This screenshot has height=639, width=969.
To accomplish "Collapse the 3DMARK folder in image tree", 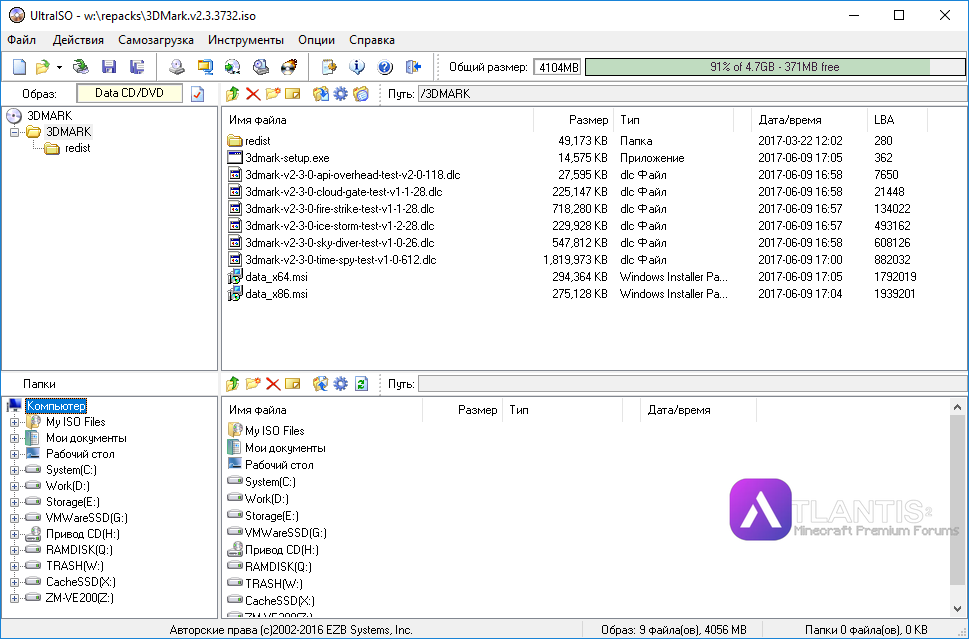I will tap(14, 132).
